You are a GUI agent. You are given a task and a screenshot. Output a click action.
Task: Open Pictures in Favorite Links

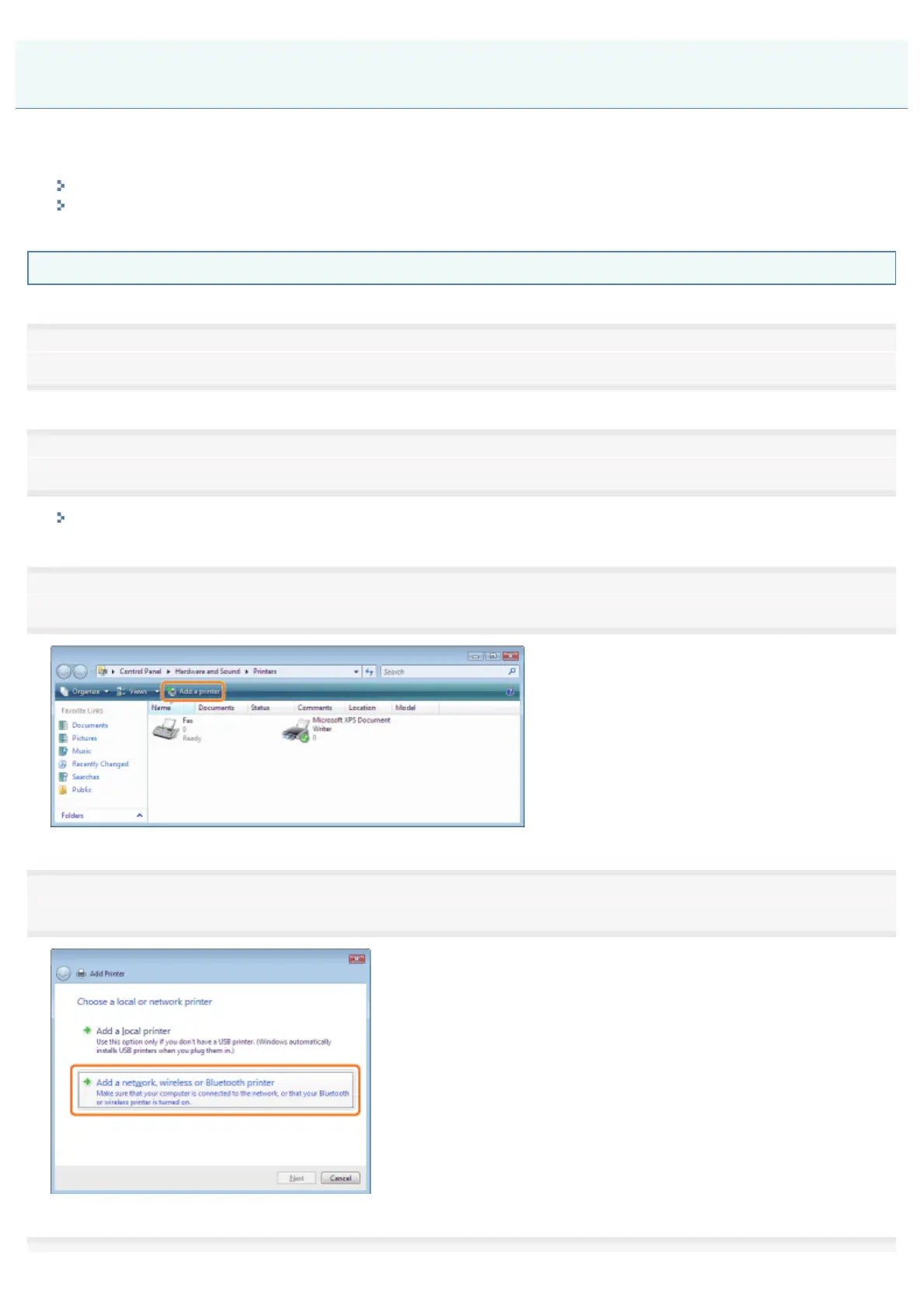pyautogui.click(x=85, y=739)
